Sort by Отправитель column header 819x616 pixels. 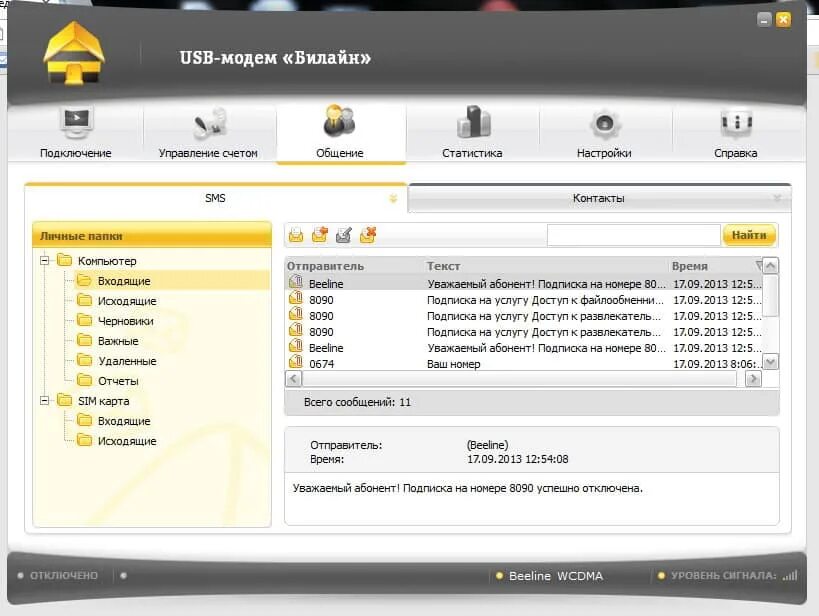pyautogui.click(x=325, y=266)
